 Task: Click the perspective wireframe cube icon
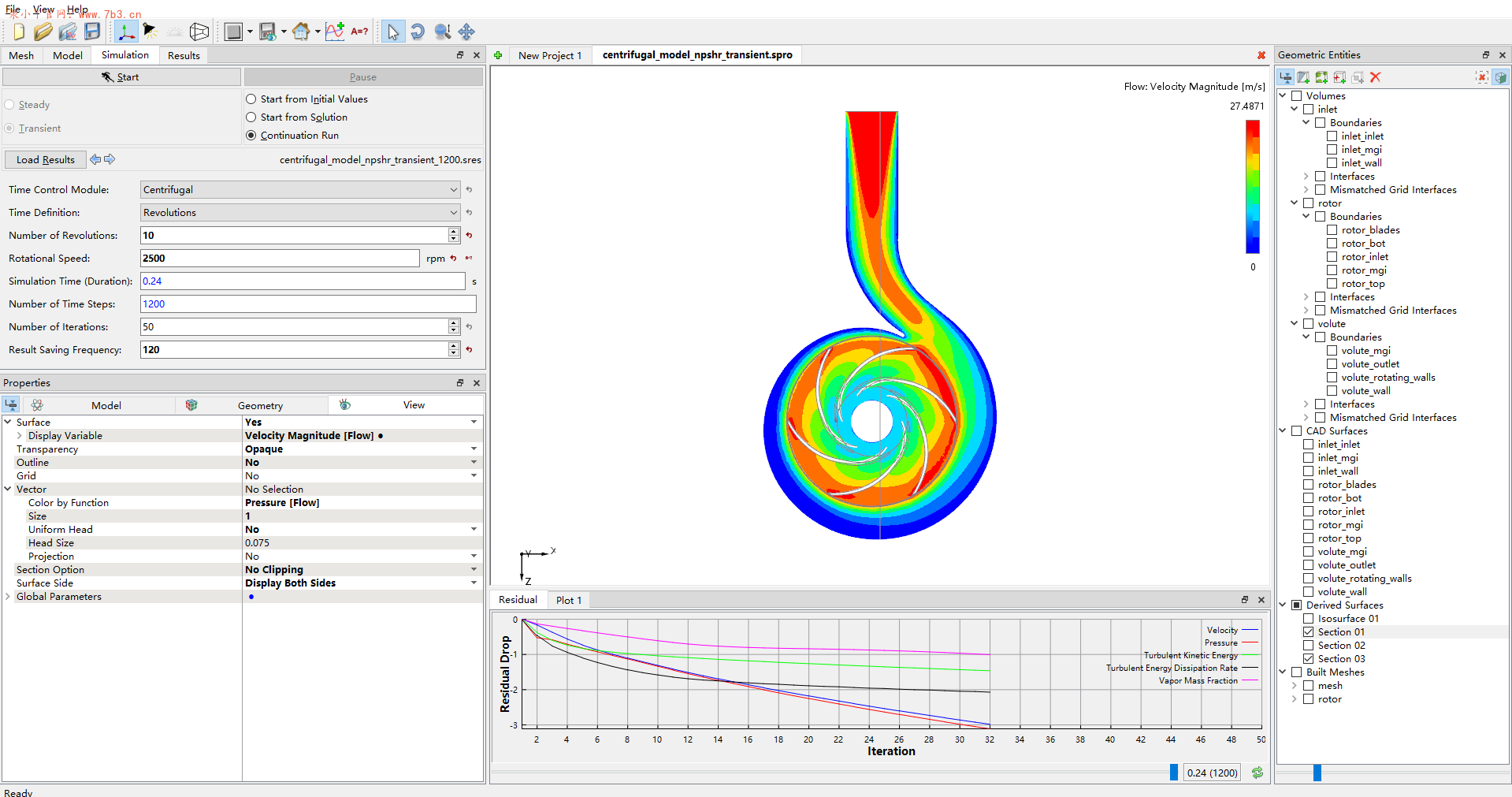click(x=199, y=32)
